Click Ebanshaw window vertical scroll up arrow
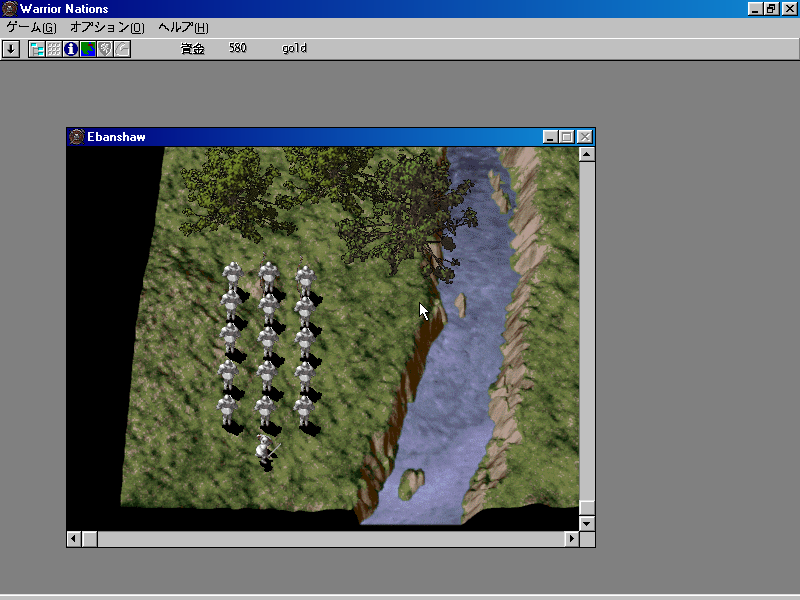This screenshot has width=800, height=600. click(x=587, y=154)
